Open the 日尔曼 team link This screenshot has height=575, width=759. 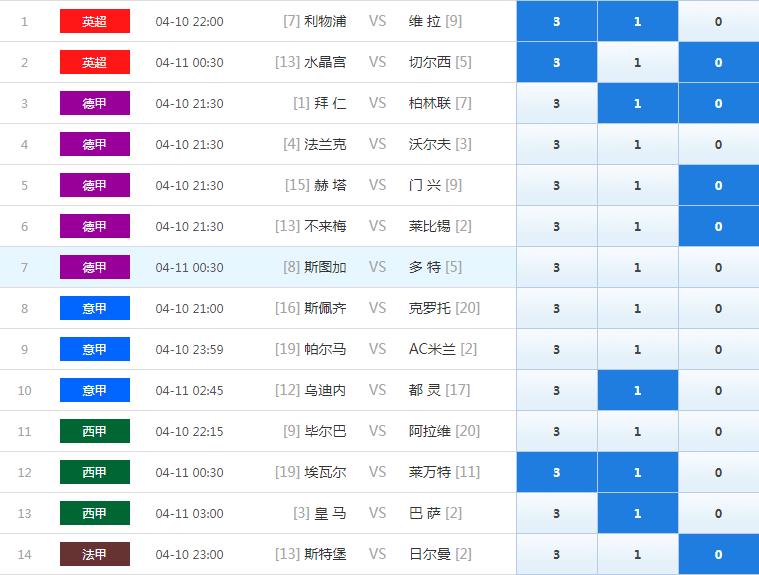click(430, 554)
